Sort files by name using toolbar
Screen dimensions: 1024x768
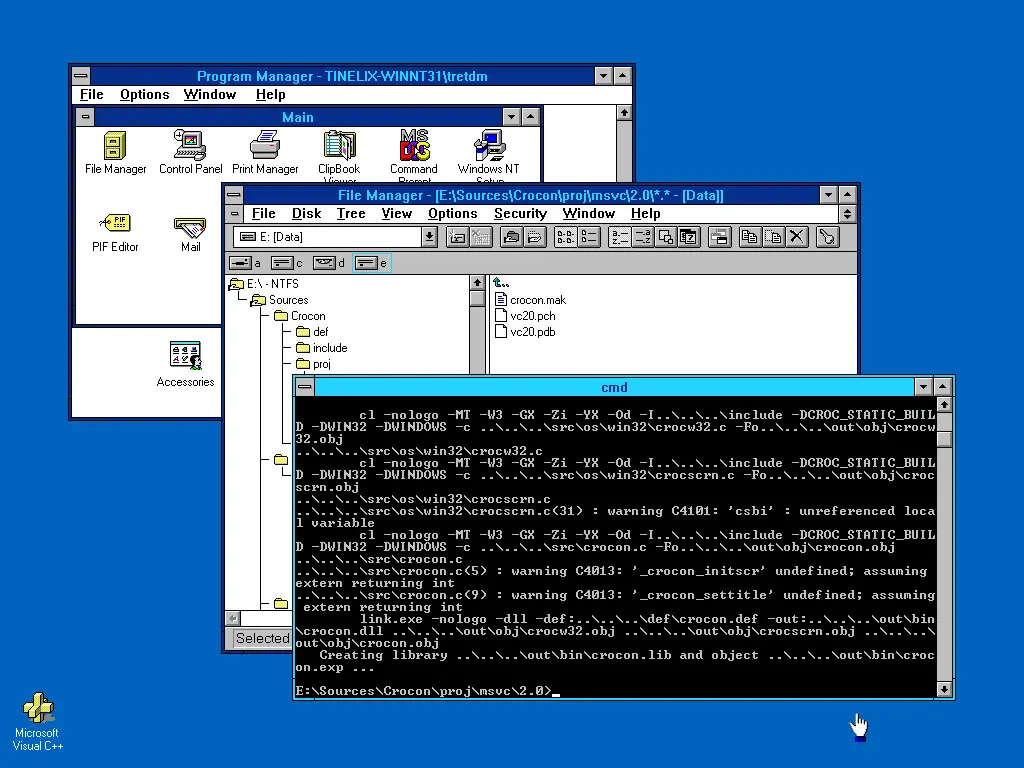(619, 237)
